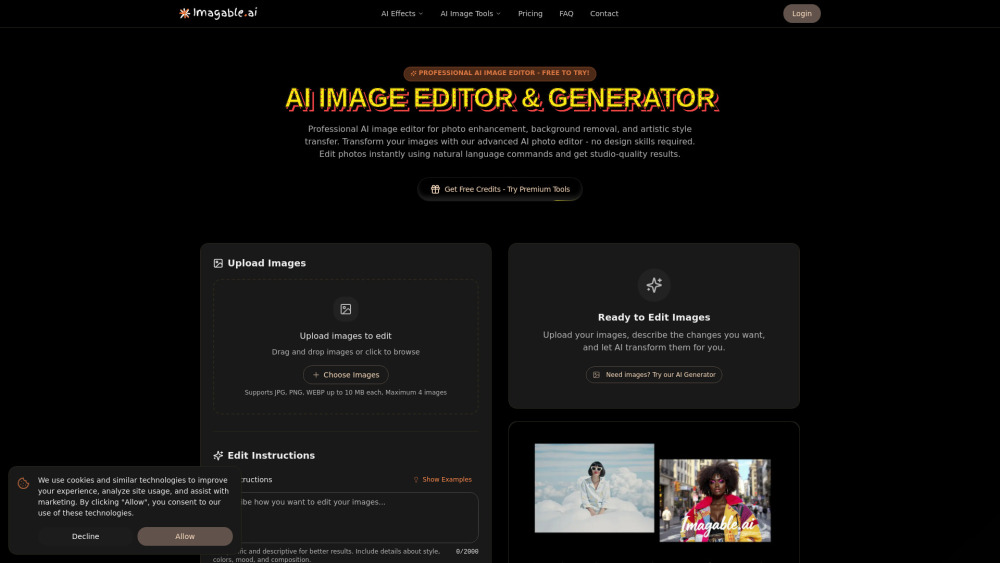This screenshot has width=1000, height=563.
Task: Click the gift icon on Free Credits button
Action: pyautogui.click(x=435, y=189)
